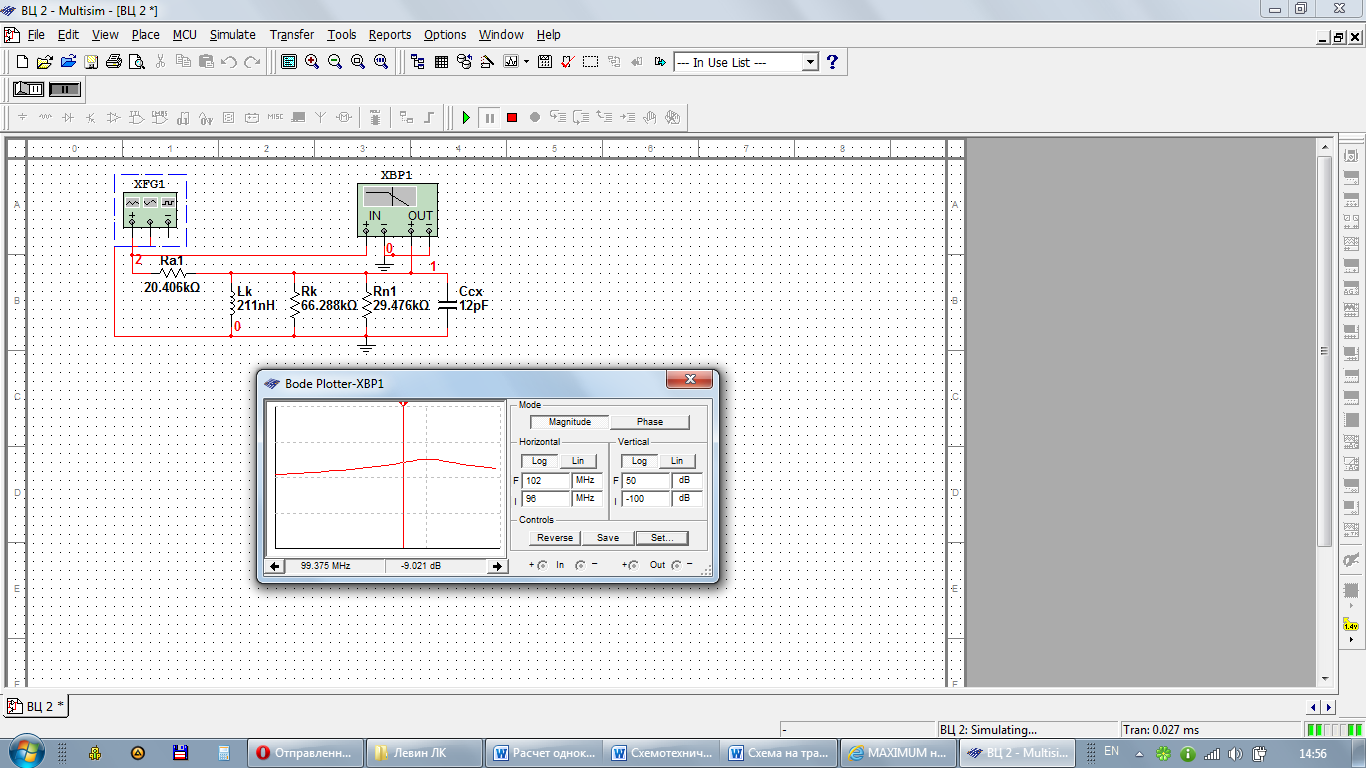Edit Horizontal initial frequency field 96

546,498
